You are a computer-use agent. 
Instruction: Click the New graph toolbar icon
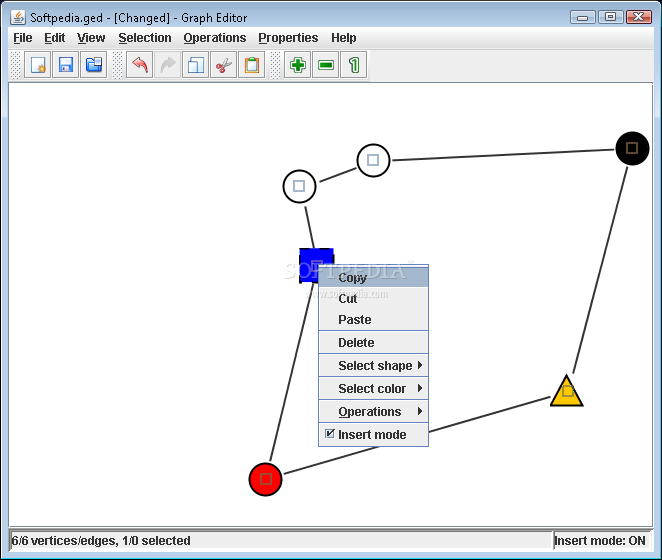pos(38,65)
